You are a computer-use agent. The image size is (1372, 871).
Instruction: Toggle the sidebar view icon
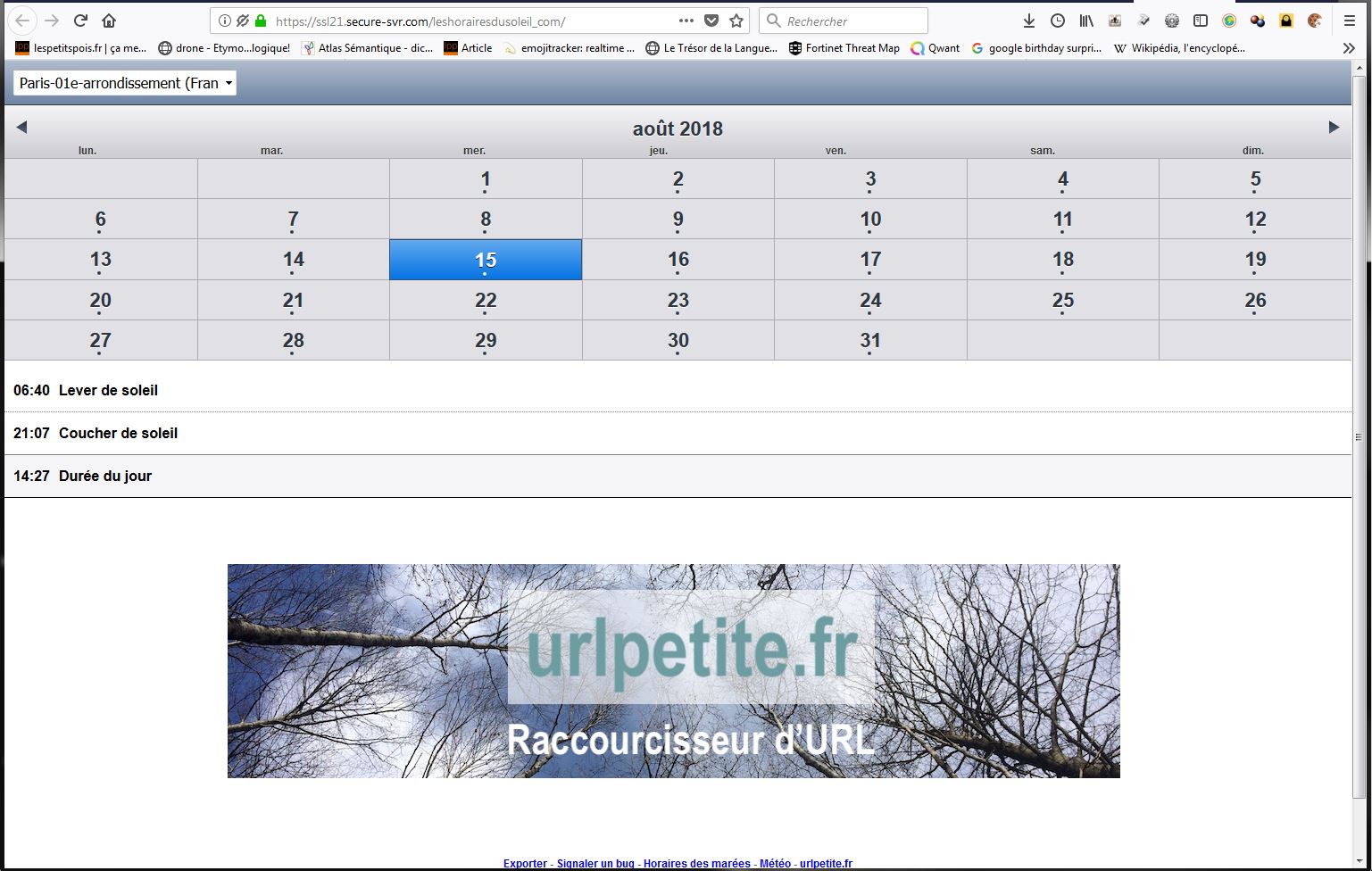coord(1201,21)
